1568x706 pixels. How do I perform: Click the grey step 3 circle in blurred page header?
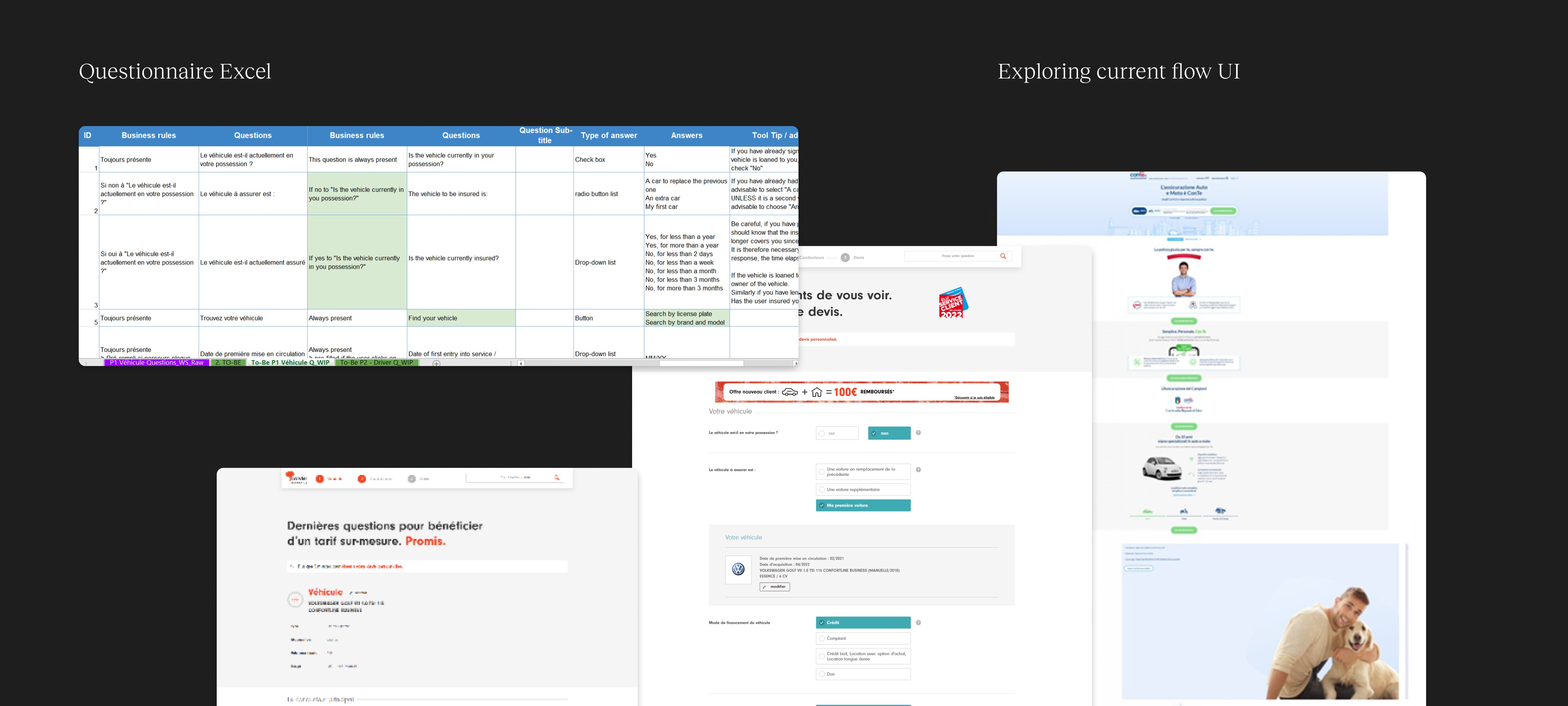[412, 479]
